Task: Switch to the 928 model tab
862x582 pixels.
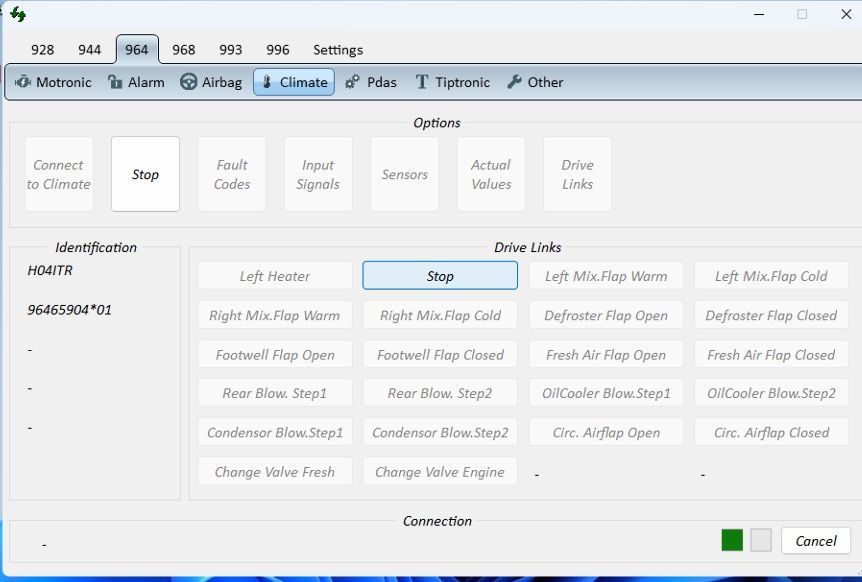Action: 43,50
